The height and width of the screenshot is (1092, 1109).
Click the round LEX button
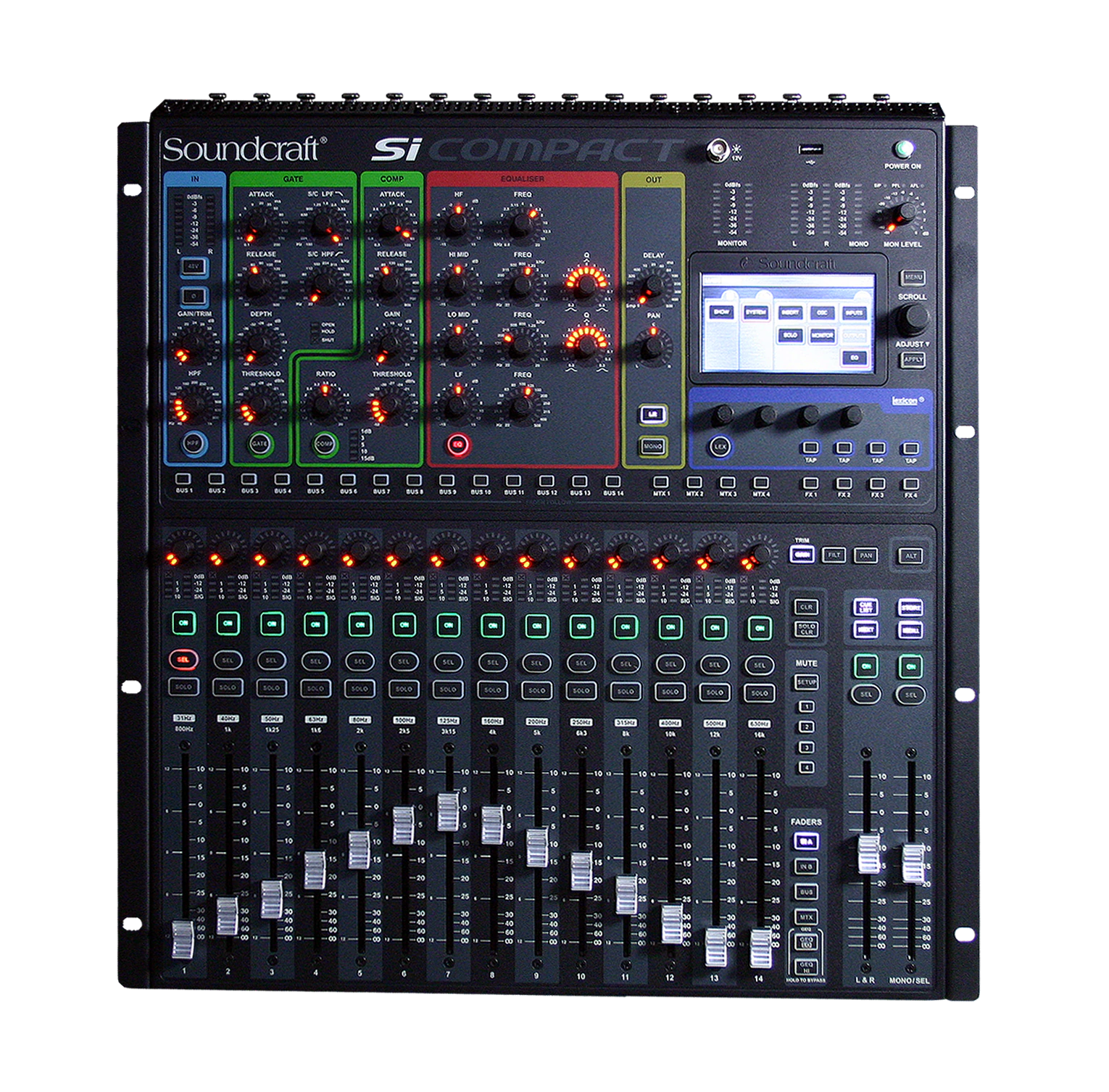(720, 447)
